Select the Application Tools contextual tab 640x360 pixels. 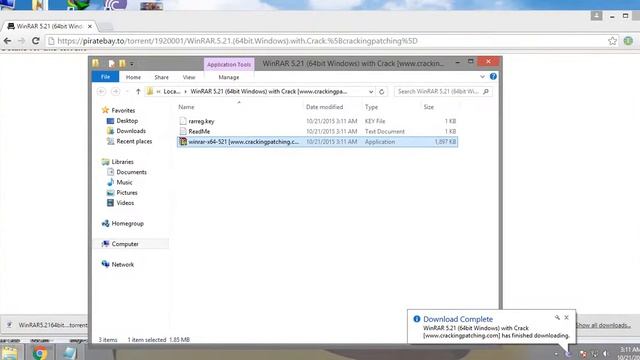point(229,64)
